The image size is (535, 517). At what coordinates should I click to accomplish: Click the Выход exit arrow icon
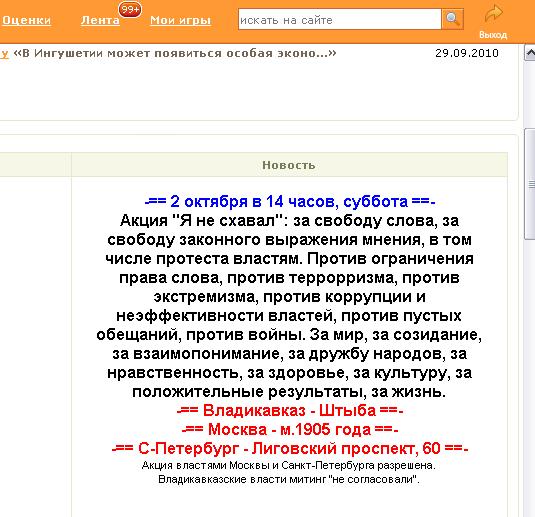(x=493, y=14)
